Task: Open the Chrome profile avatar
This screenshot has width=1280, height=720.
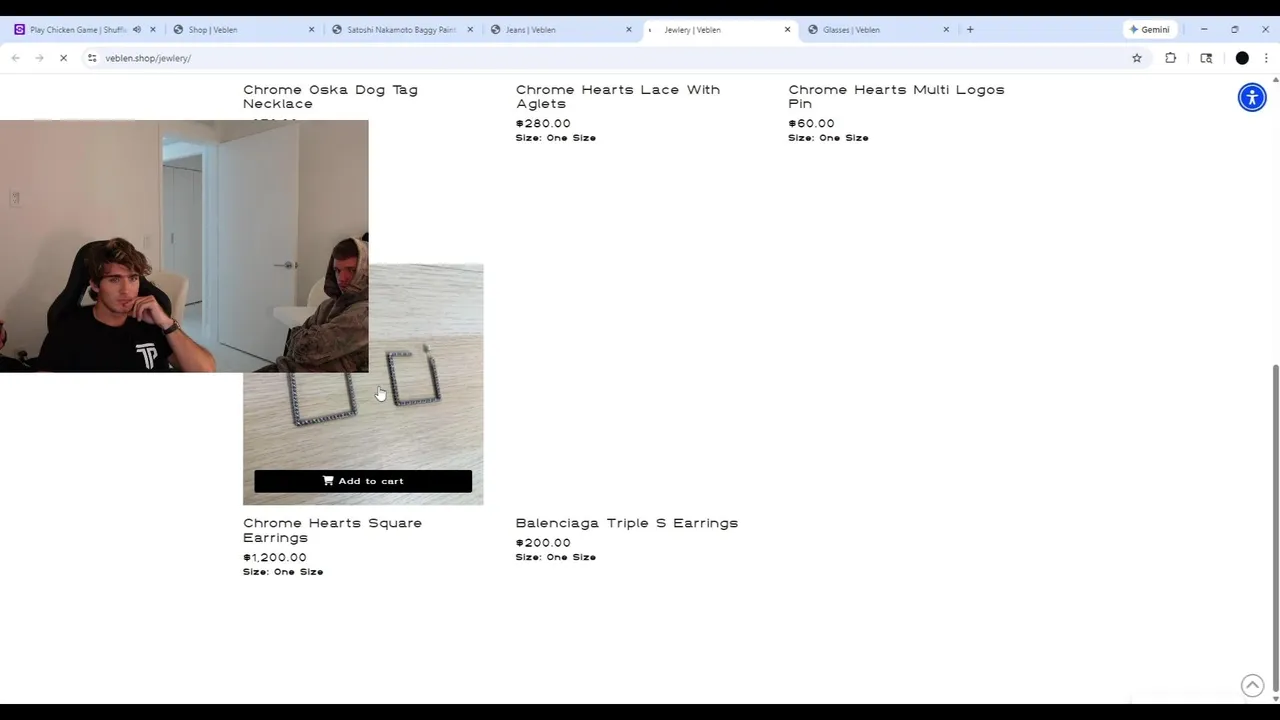Action: 1242,58
